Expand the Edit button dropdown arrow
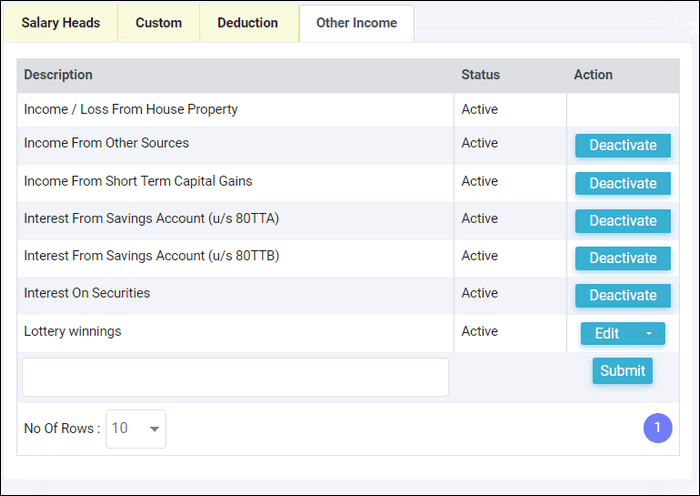The width and height of the screenshot is (700, 496). [649, 334]
